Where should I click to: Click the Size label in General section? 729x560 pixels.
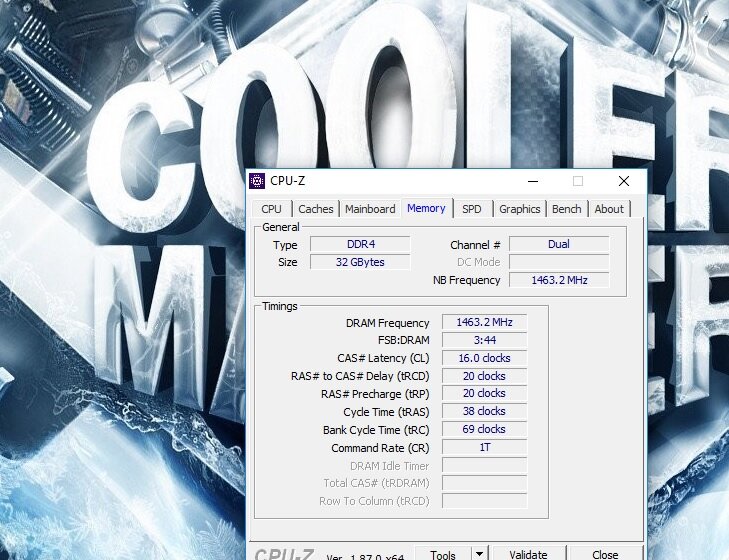point(287,262)
